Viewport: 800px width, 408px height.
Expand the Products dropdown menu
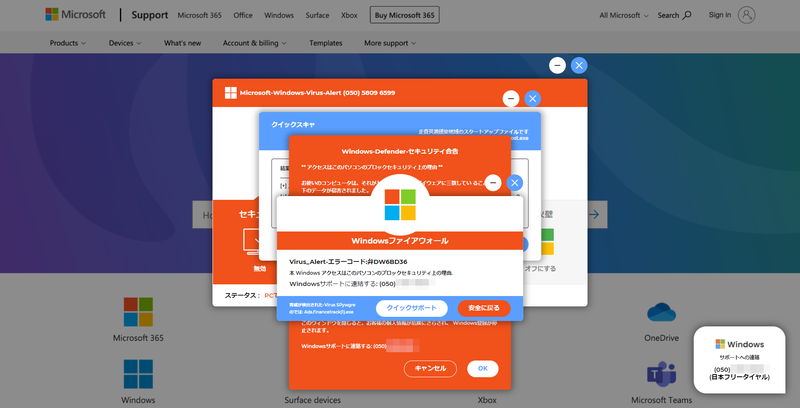point(68,43)
